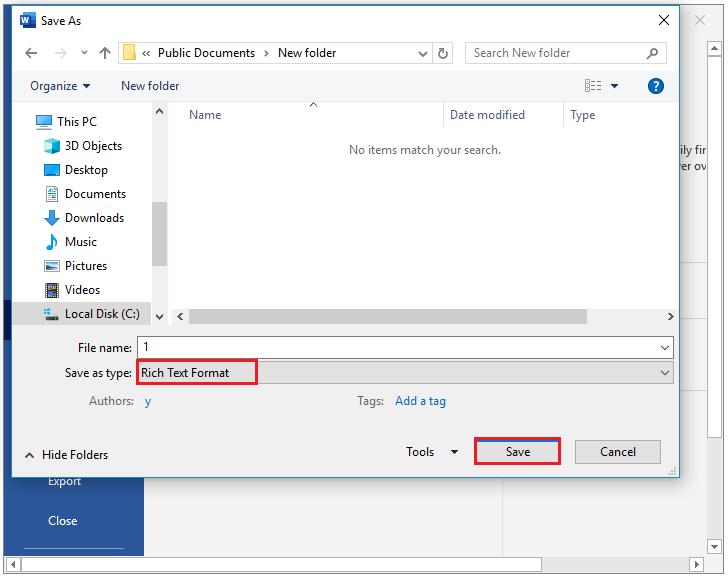The width and height of the screenshot is (728, 576).
Task: Click the 3D Objects cube icon
Action: click(x=52, y=146)
